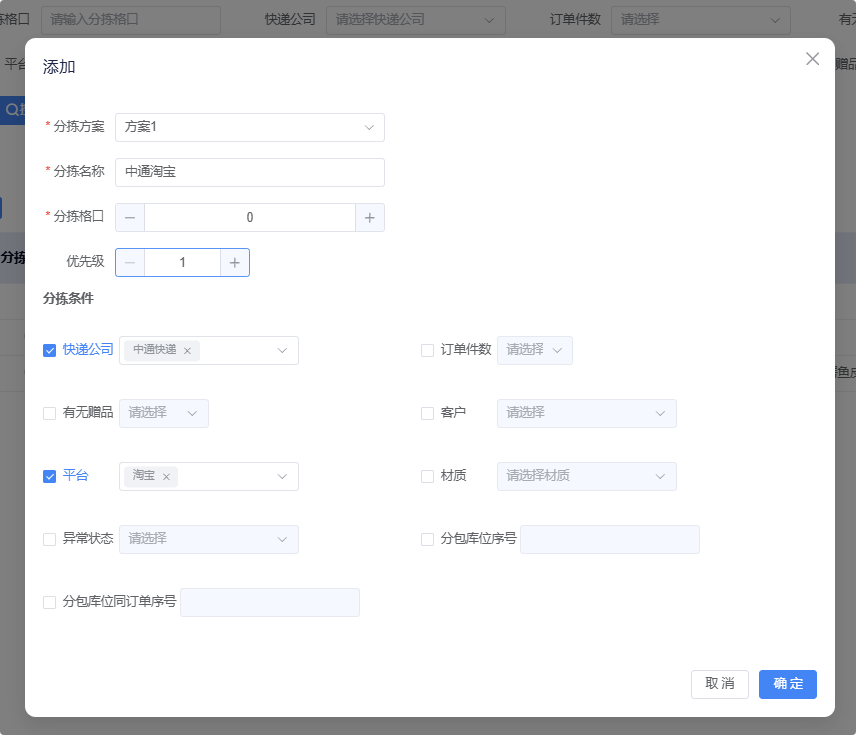
Task: Close the 添加 dialog with X icon
Action: pos(812,59)
